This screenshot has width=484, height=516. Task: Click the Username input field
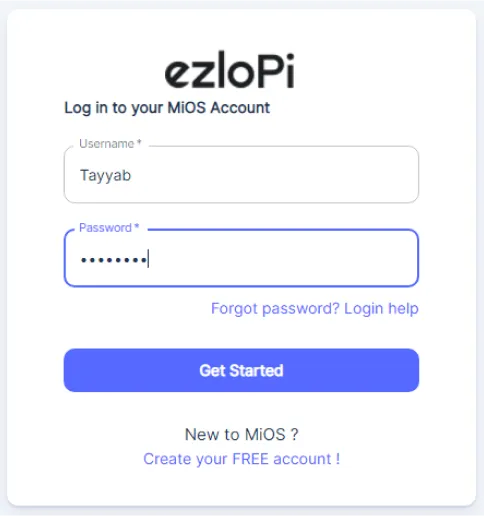pyautogui.click(x=241, y=174)
